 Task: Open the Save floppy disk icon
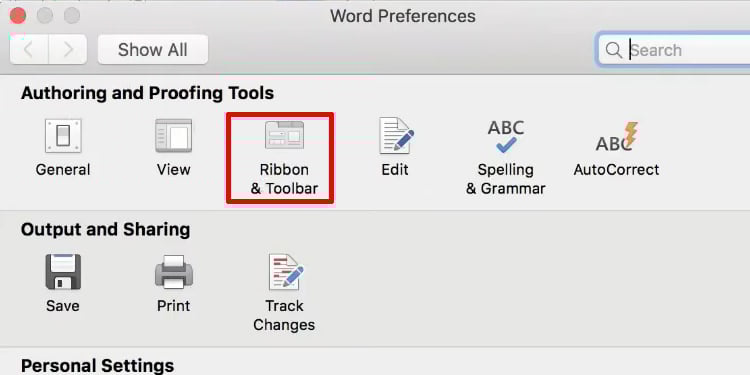tap(63, 272)
